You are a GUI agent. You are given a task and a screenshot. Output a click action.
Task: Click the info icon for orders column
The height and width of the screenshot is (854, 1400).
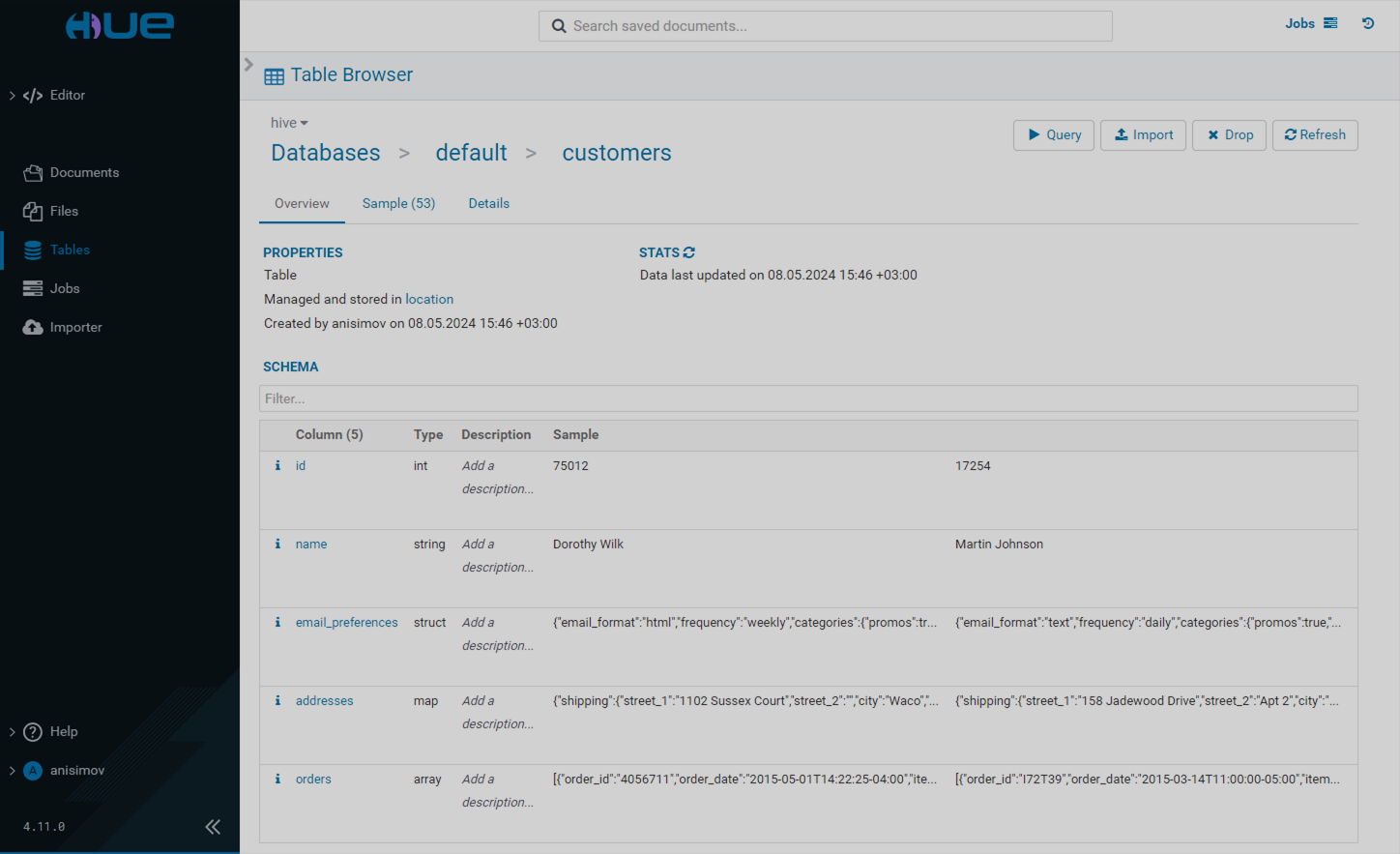277,780
